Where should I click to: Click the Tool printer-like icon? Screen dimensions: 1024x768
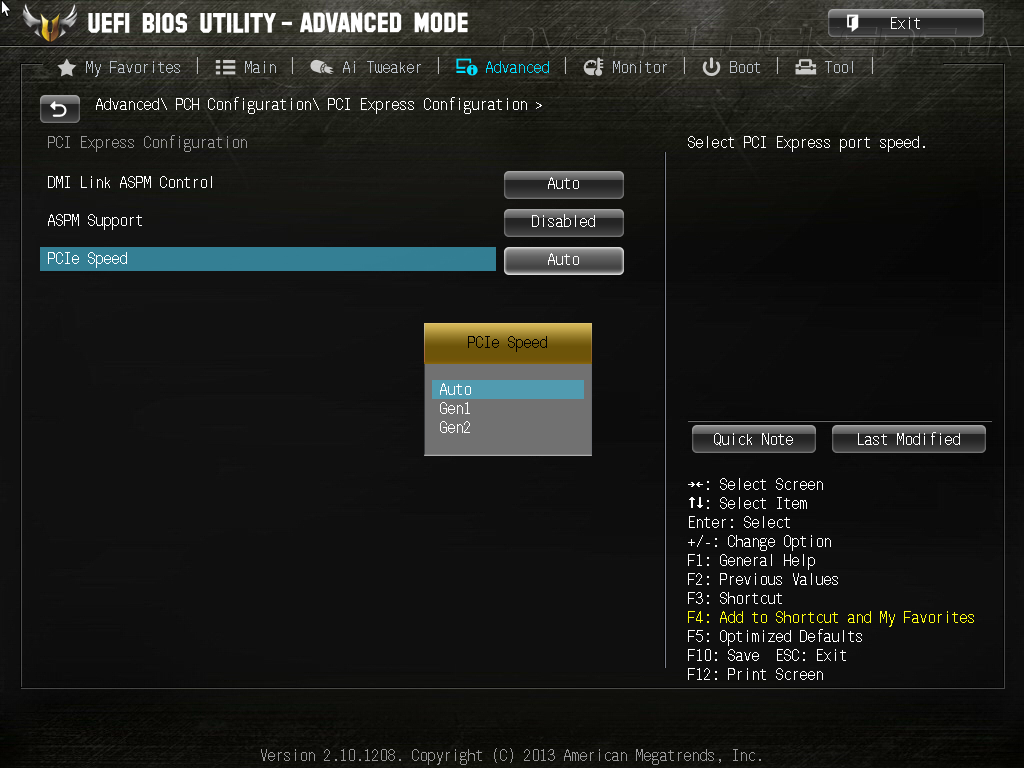pyautogui.click(x=805, y=67)
